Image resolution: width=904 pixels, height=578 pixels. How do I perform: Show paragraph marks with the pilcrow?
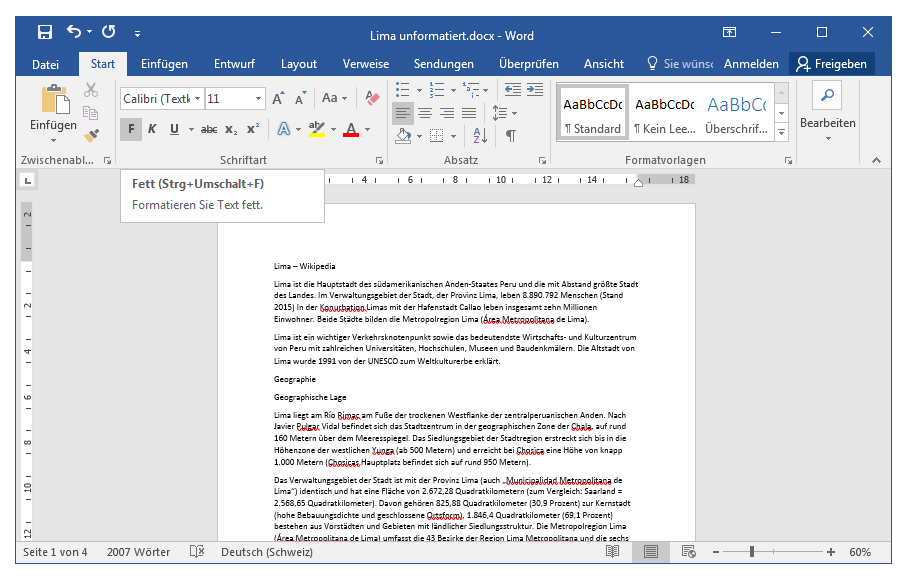(x=511, y=136)
